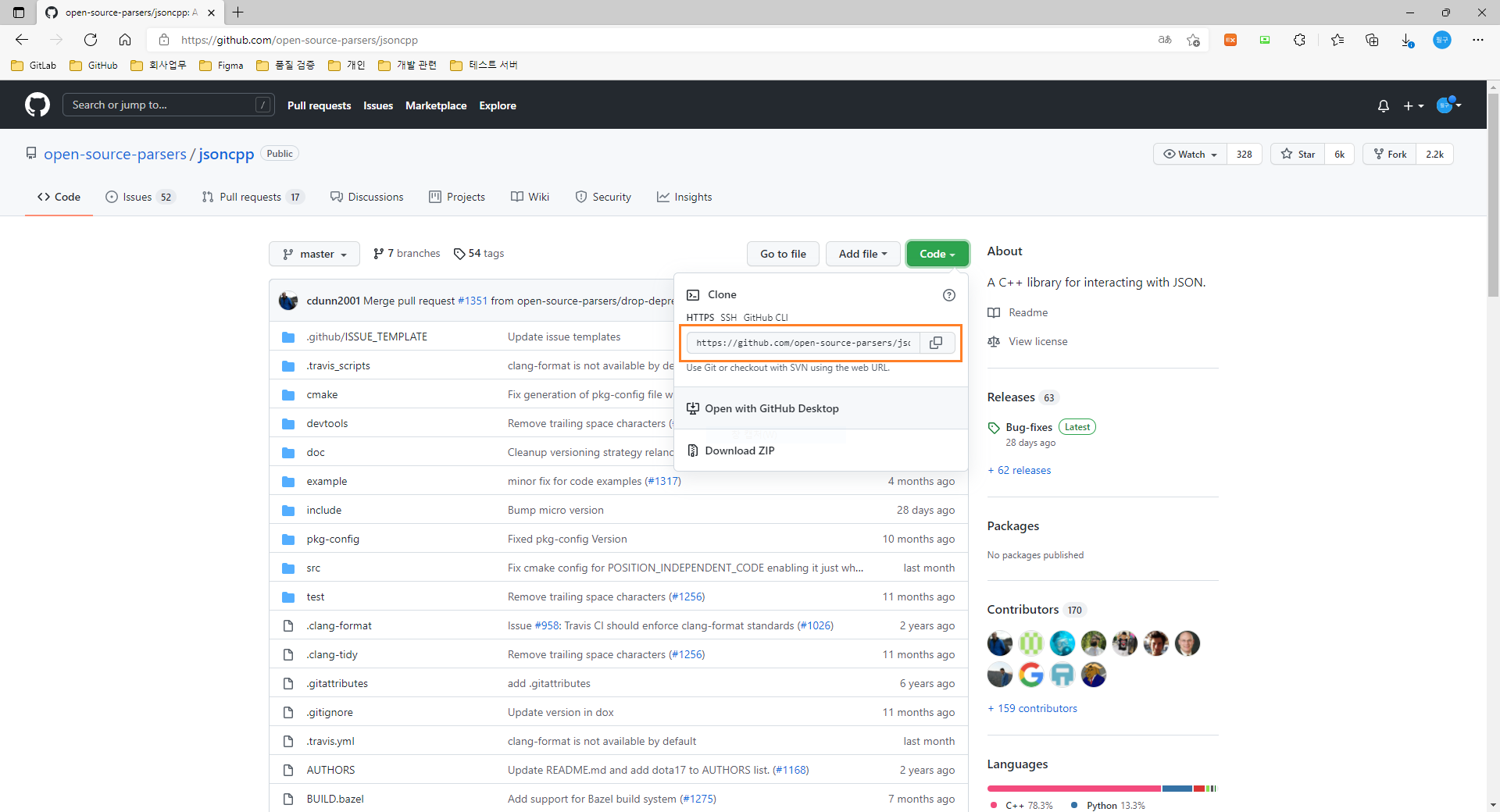Screen dimensions: 1500x812
Task: Open browser collections icon
Action: pos(1372,40)
